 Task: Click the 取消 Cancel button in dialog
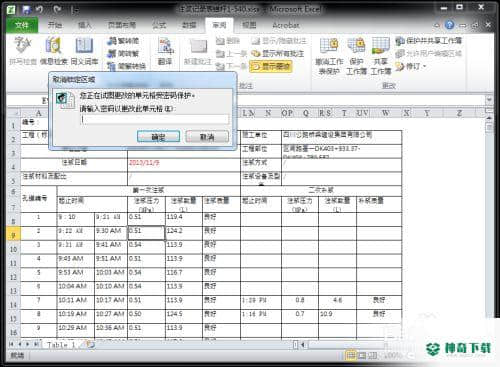(207, 137)
